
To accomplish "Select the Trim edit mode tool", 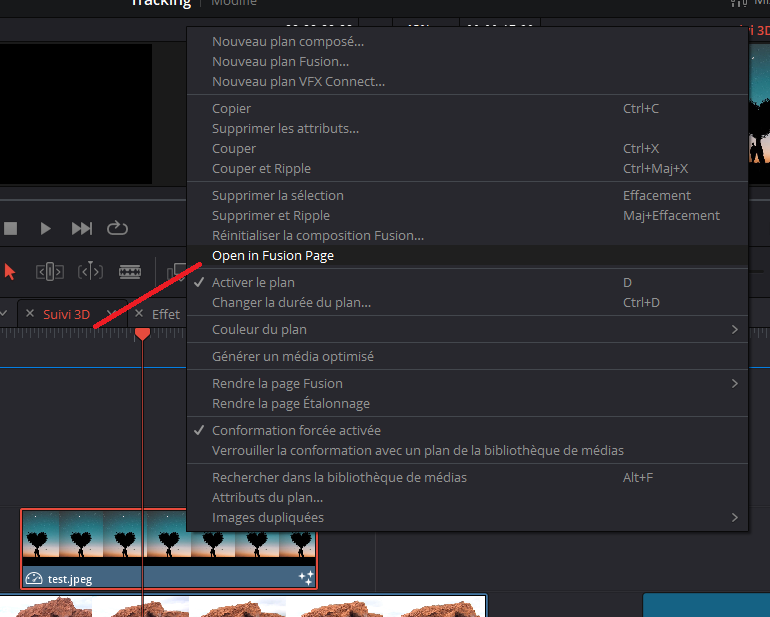I will [x=50, y=272].
